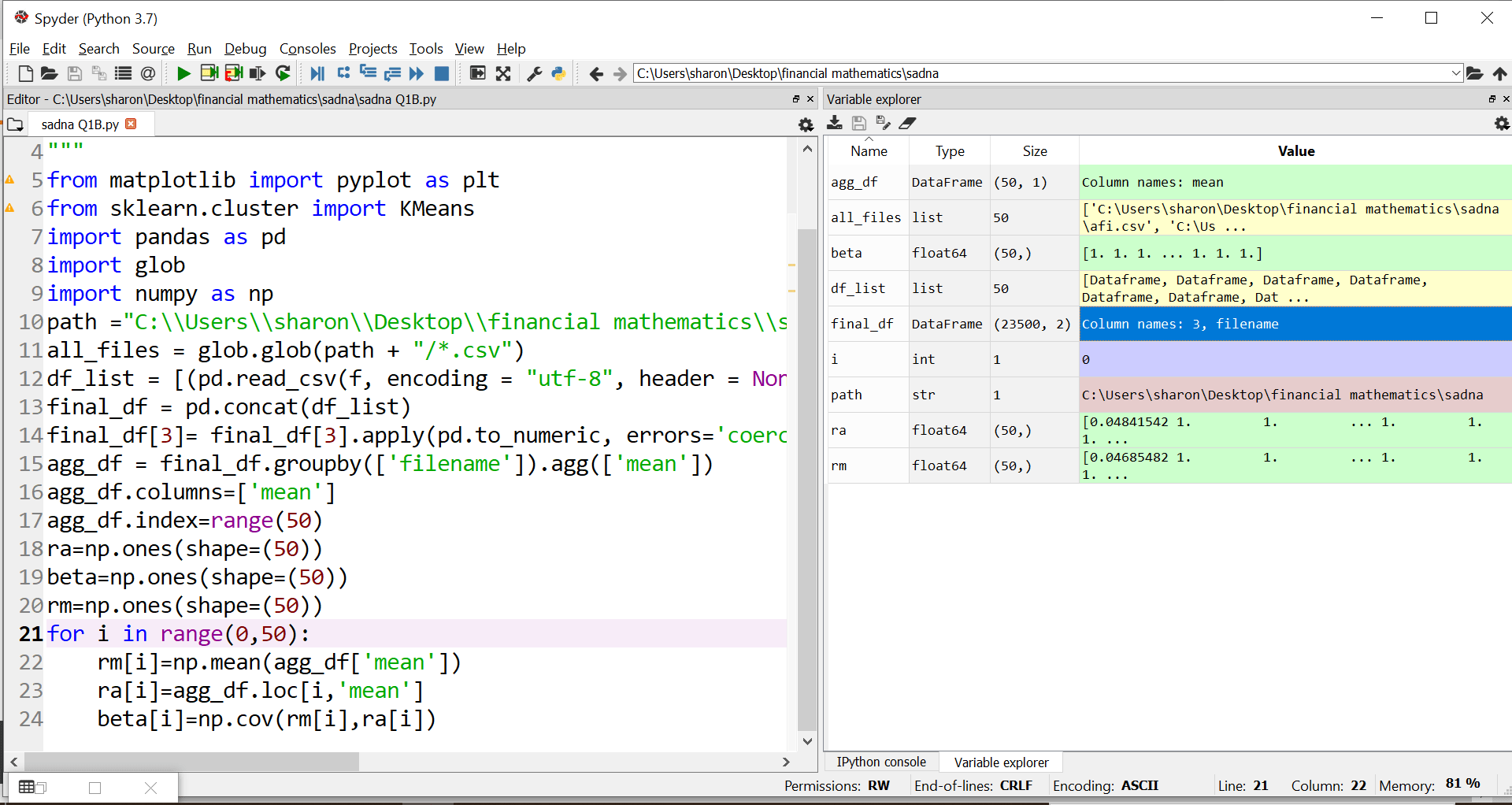Image resolution: width=1512 pixels, height=805 pixels.
Task: Click the editor horizontal scrollbar thumb
Action: (x=191, y=762)
